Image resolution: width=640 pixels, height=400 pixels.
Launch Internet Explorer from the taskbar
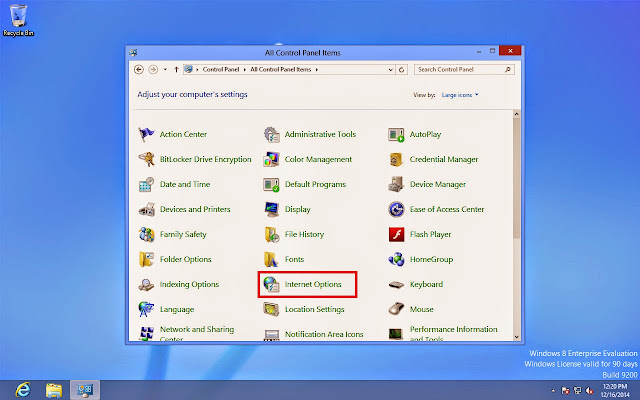23,390
